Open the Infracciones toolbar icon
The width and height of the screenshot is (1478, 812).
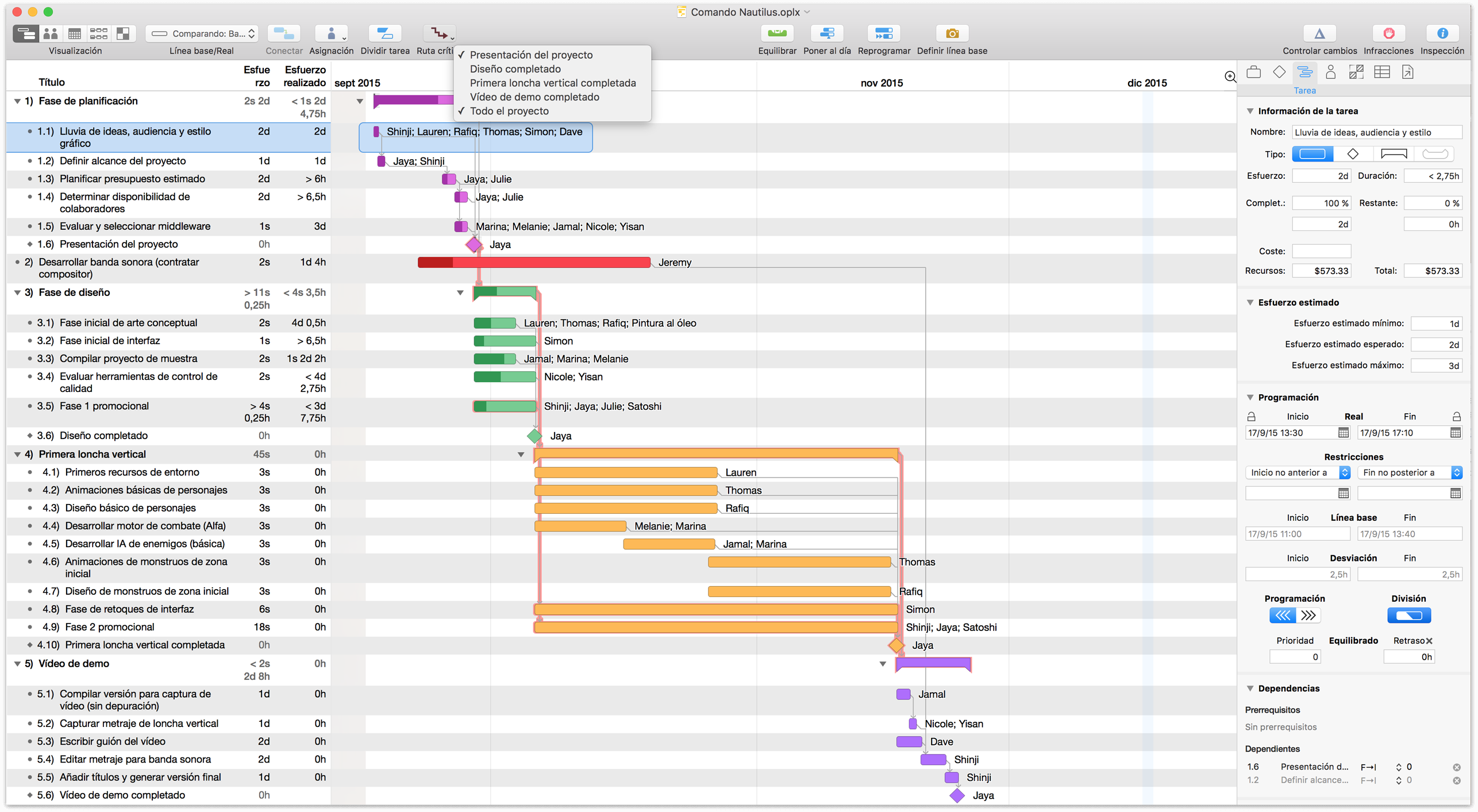pos(1388,34)
